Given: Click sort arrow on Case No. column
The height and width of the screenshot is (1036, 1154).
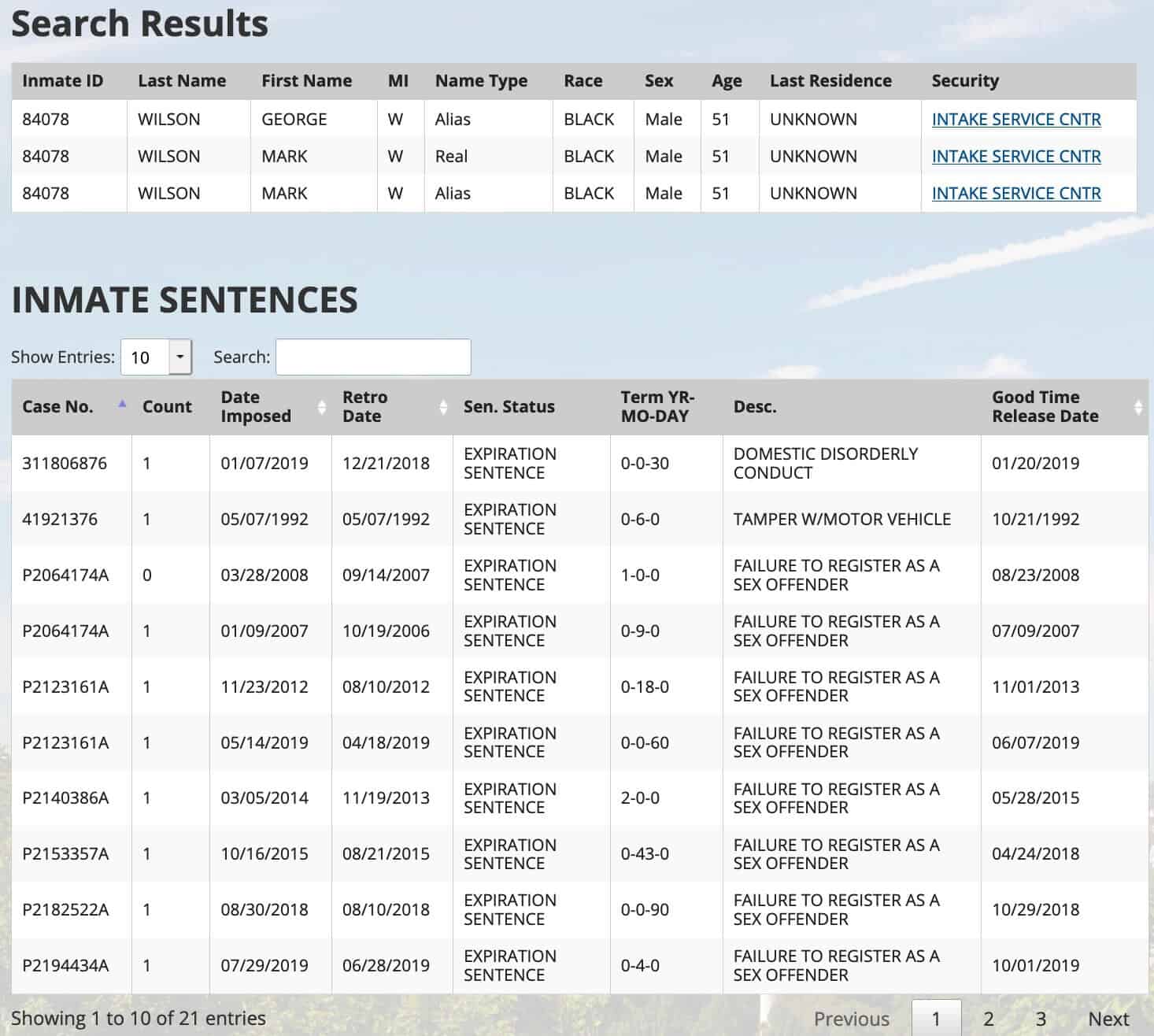Looking at the screenshot, I should tap(122, 405).
